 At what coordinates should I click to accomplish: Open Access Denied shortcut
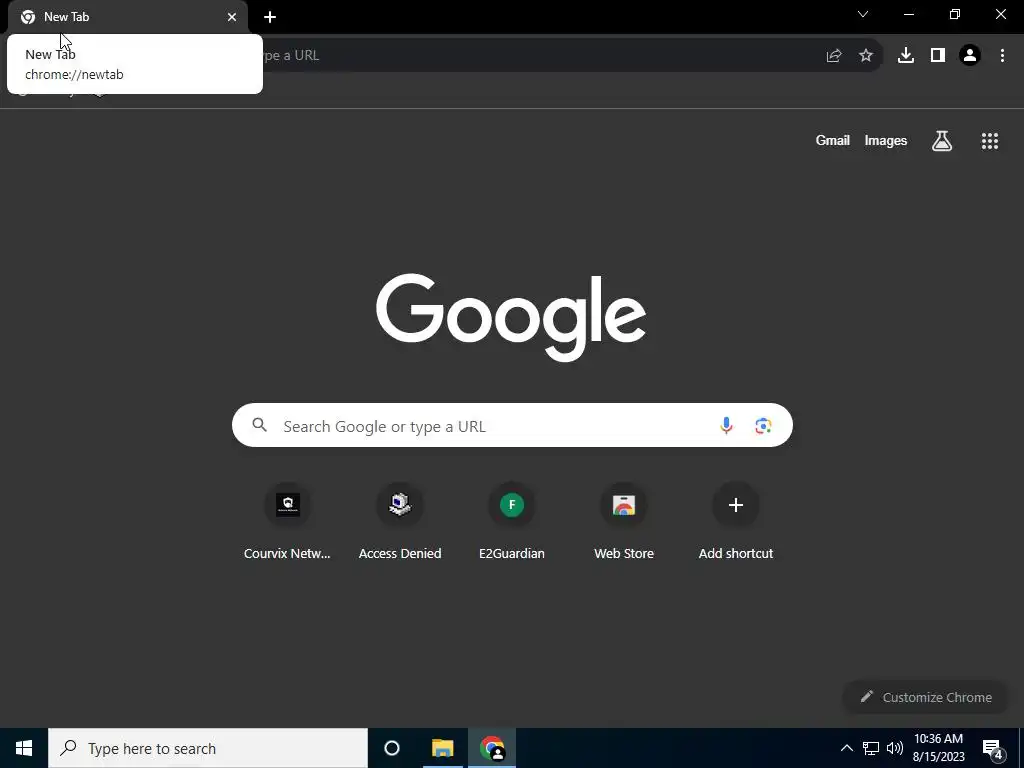(x=400, y=522)
